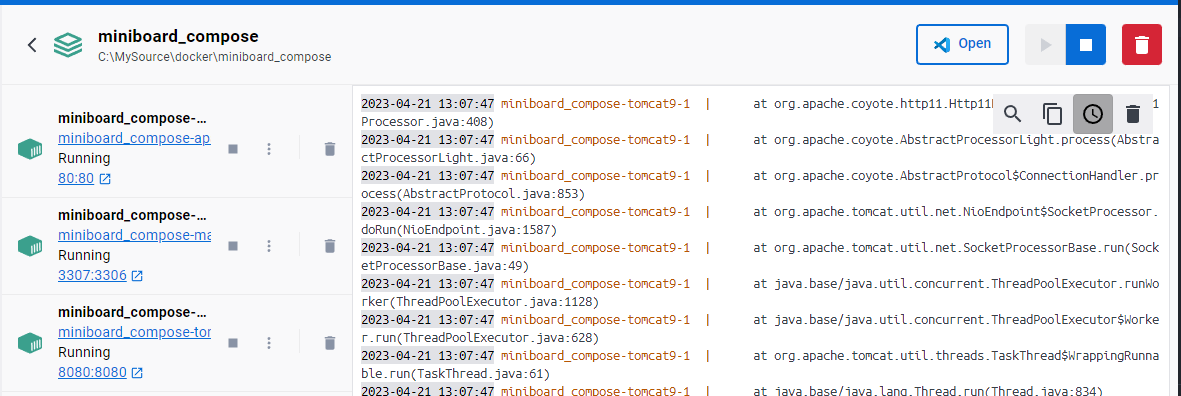Toggle log timestamps clock icon

(1092, 114)
